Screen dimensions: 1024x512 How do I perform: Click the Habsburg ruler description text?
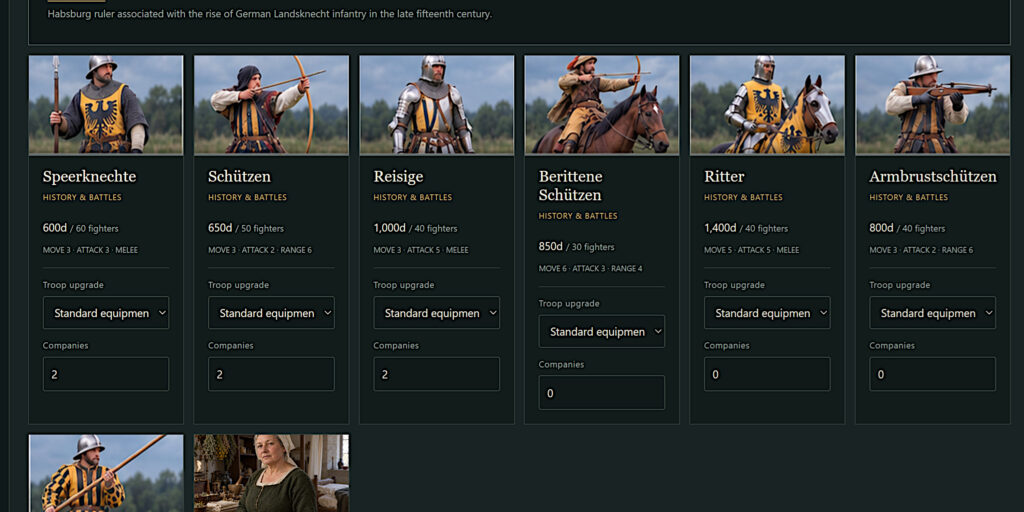click(270, 14)
